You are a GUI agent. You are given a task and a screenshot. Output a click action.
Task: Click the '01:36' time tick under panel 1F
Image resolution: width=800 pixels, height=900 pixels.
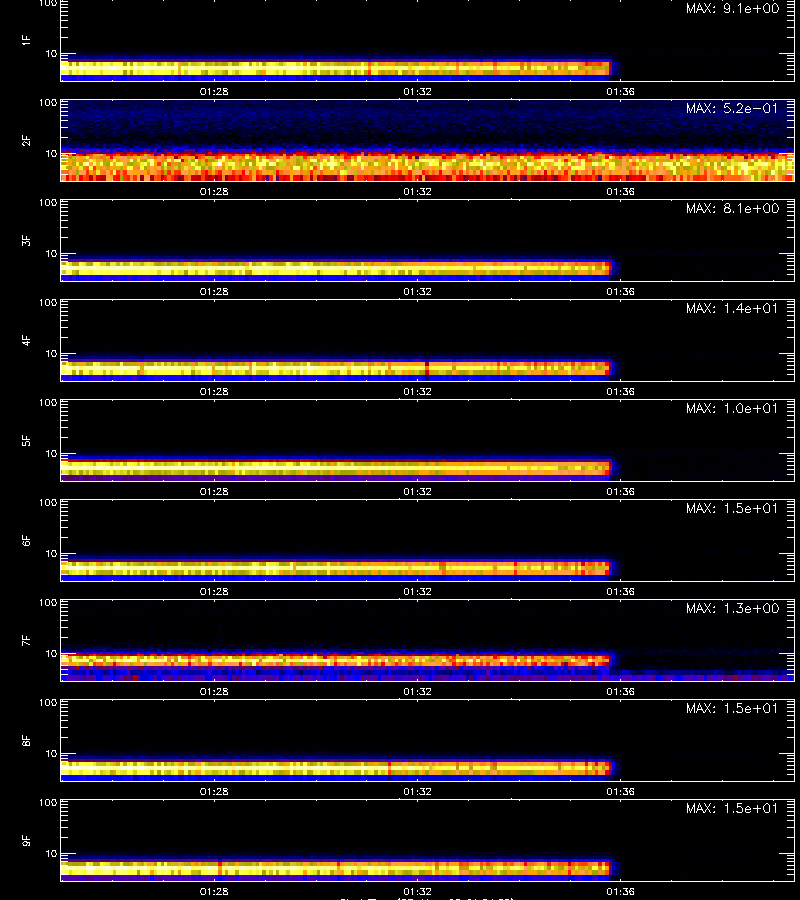coord(620,91)
